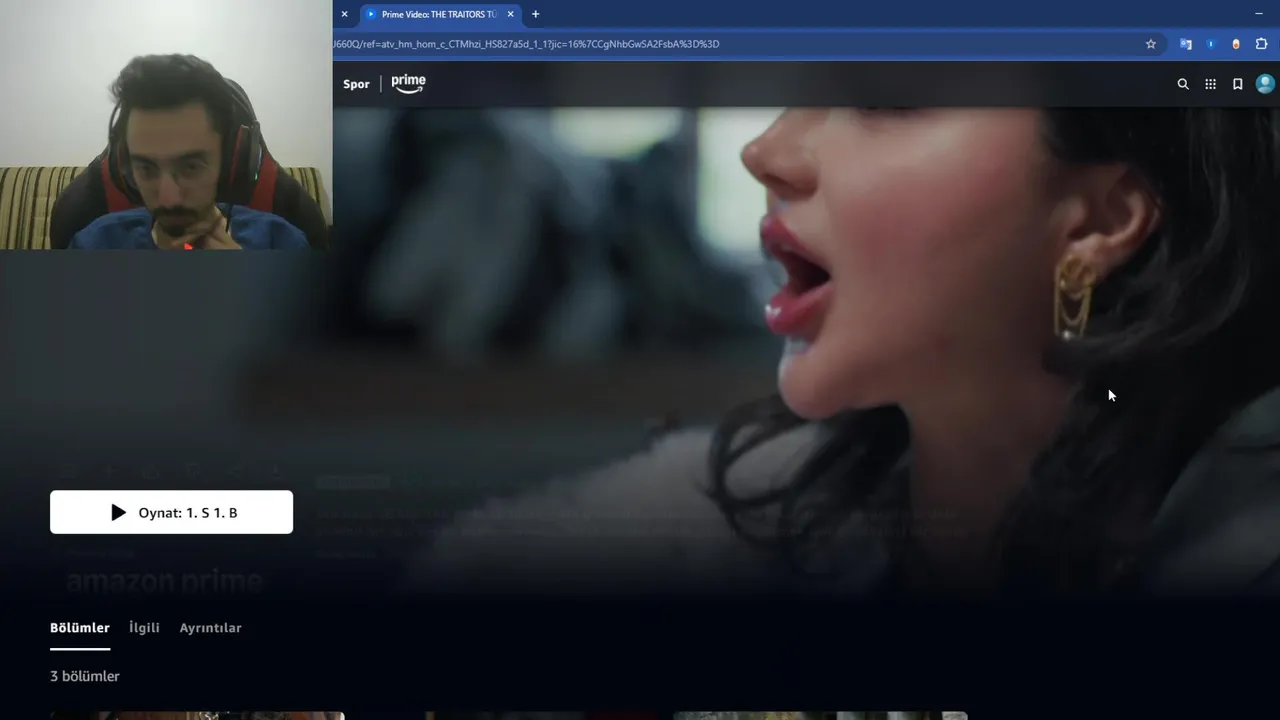This screenshot has height=720, width=1280.
Task: Open the profile avatar menu
Action: tap(1266, 84)
